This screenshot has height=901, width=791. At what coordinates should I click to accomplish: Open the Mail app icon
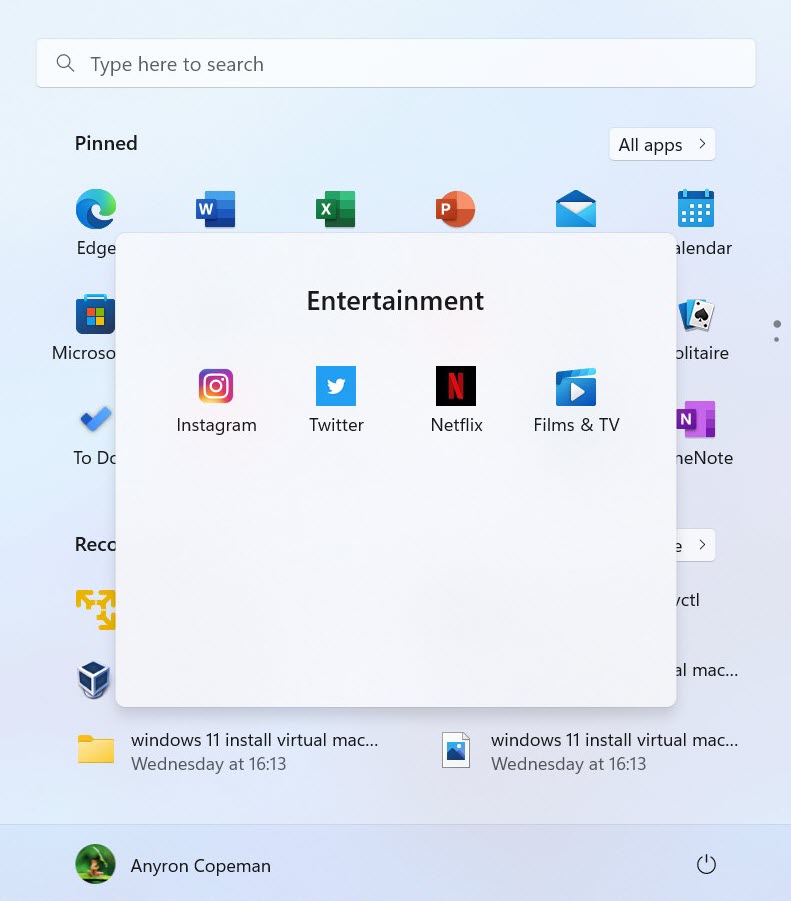(576, 209)
